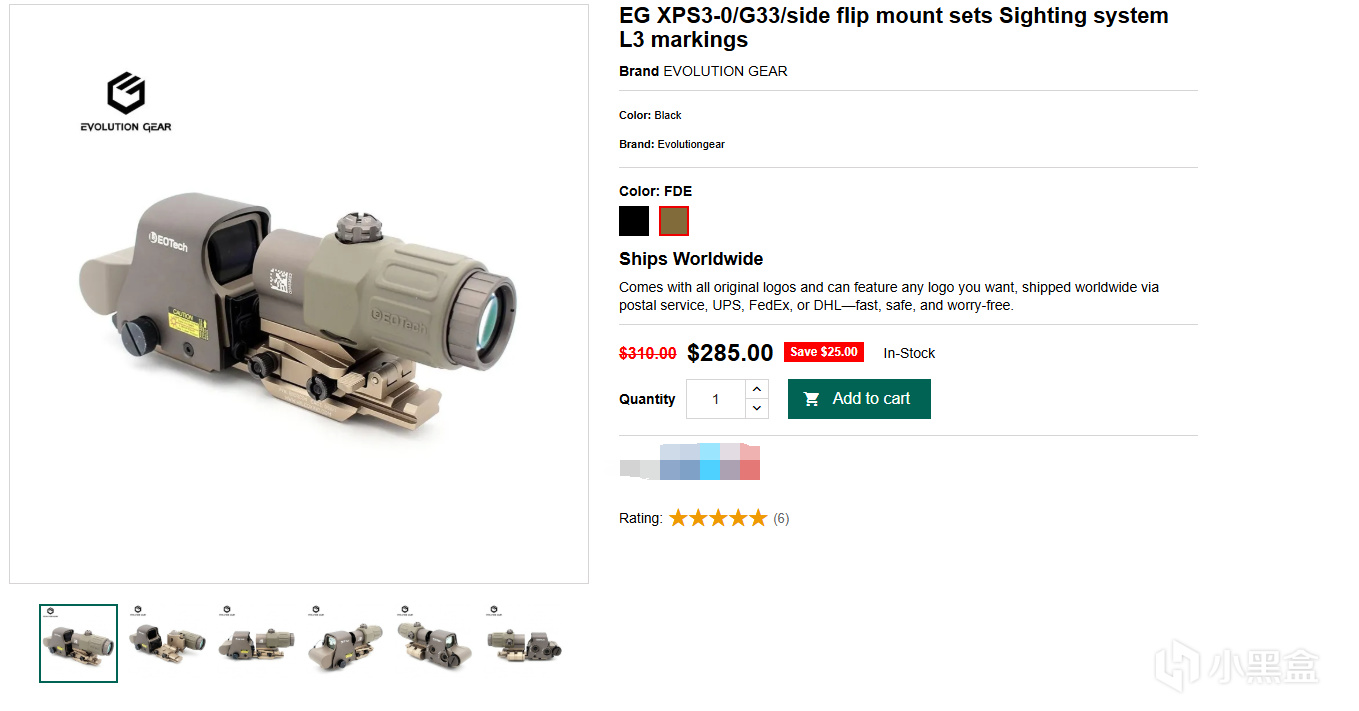Image resolution: width=1359 pixels, height=711 pixels.
Task: View the third product thumbnail image
Action: pyautogui.click(x=255, y=643)
